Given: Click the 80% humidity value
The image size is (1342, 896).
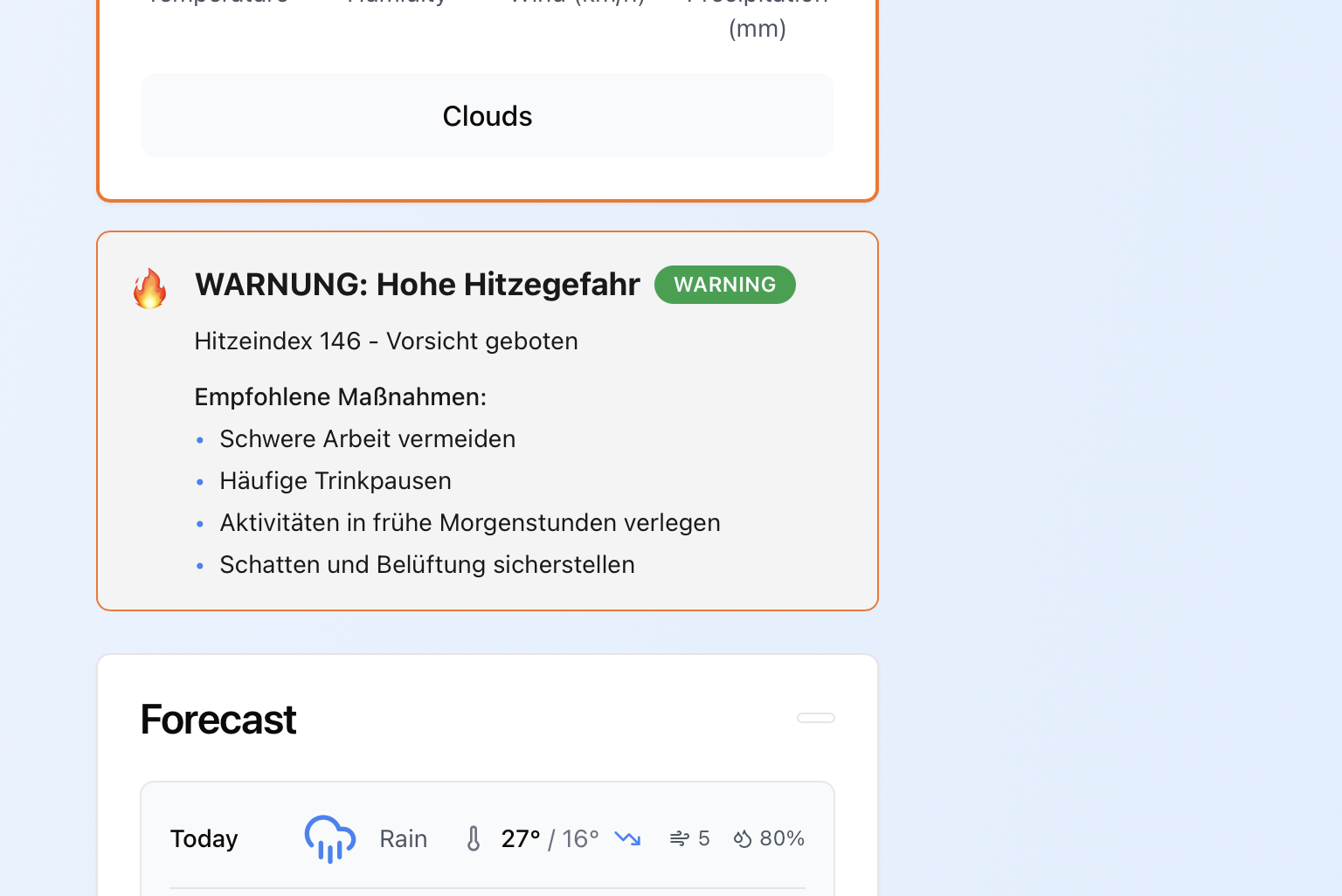Looking at the screenshot, I should pyautogui.click(x=781, y=838).
